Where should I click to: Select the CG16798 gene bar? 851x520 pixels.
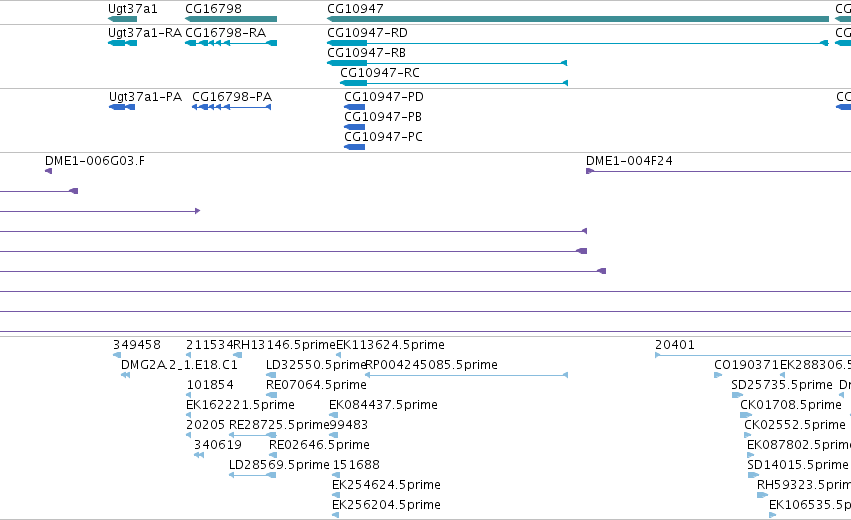click(x=231, y=19)
